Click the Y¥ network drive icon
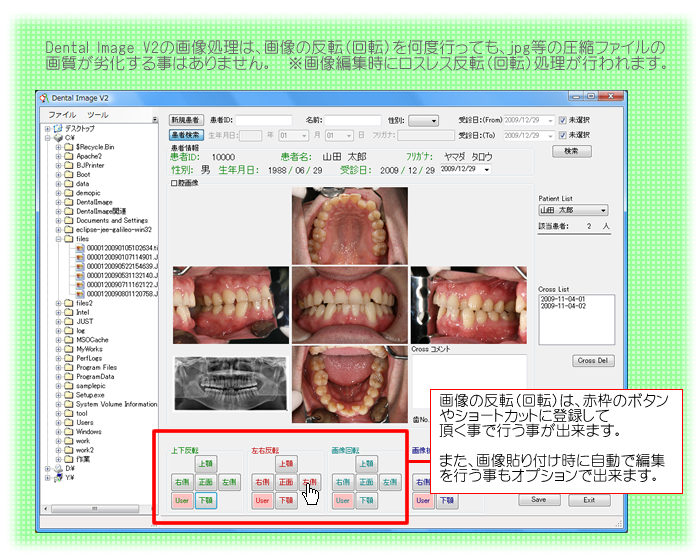700x555 pixels. pos(58,478)
